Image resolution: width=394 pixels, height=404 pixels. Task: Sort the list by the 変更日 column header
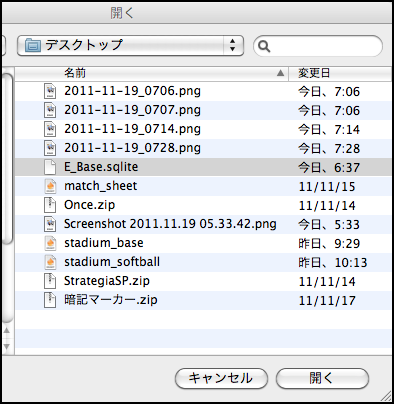click(340, 73)
